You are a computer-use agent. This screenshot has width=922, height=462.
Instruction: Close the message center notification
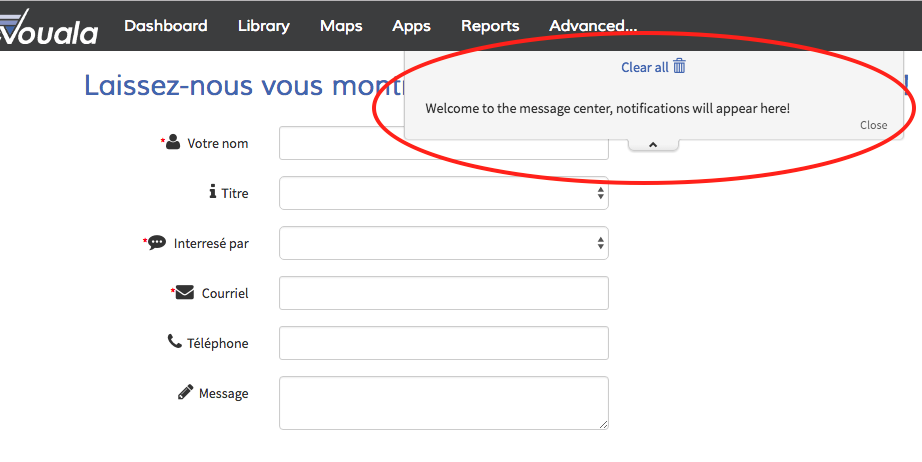(x=873, y=125)
